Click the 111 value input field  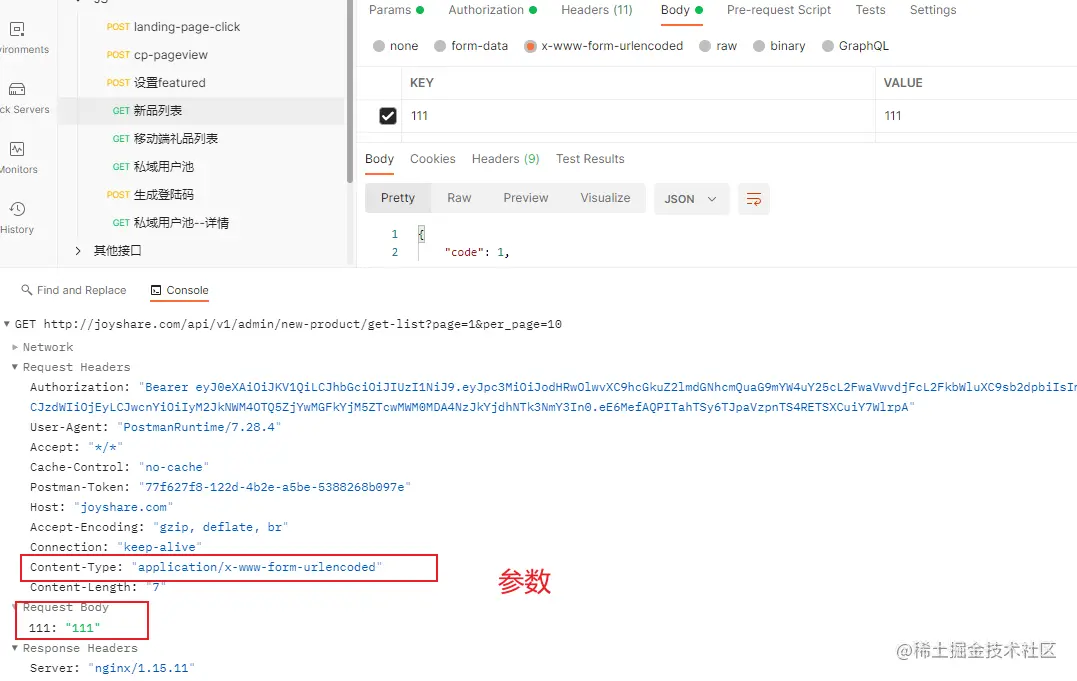[x=976, y=116]
